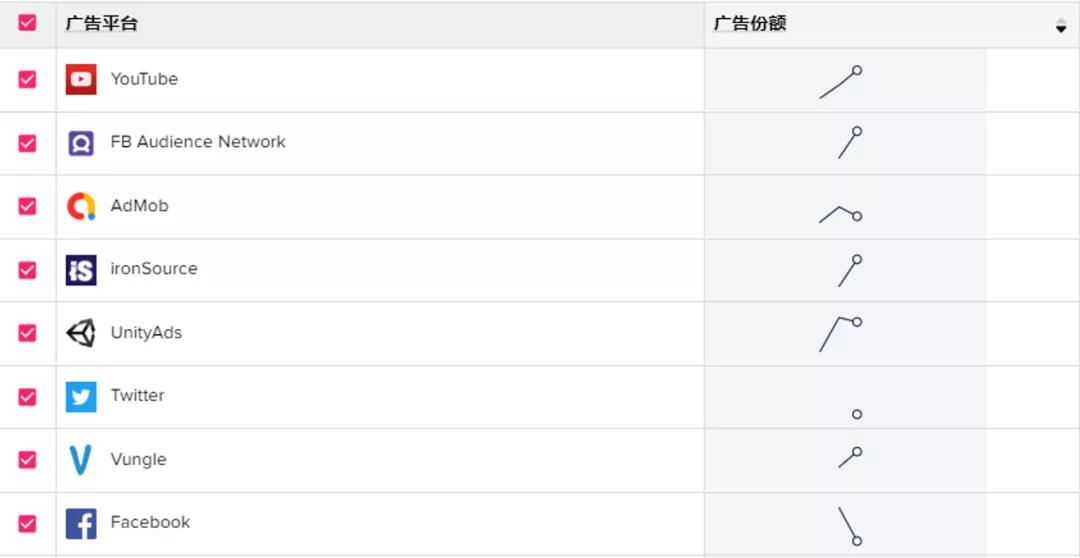Click the AdMob logo icon

pos(81,206)
